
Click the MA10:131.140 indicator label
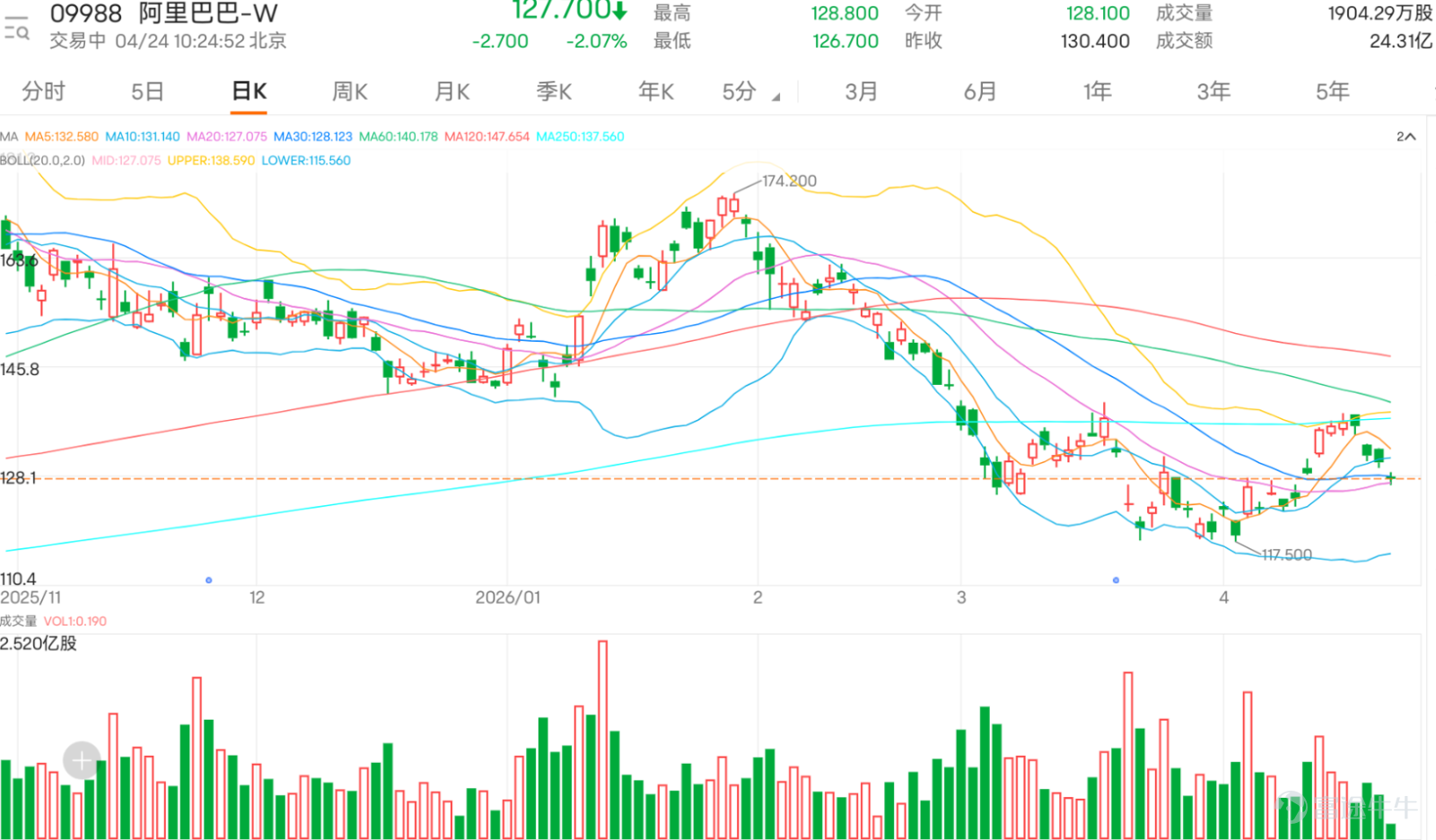click(x=143, y=136)
